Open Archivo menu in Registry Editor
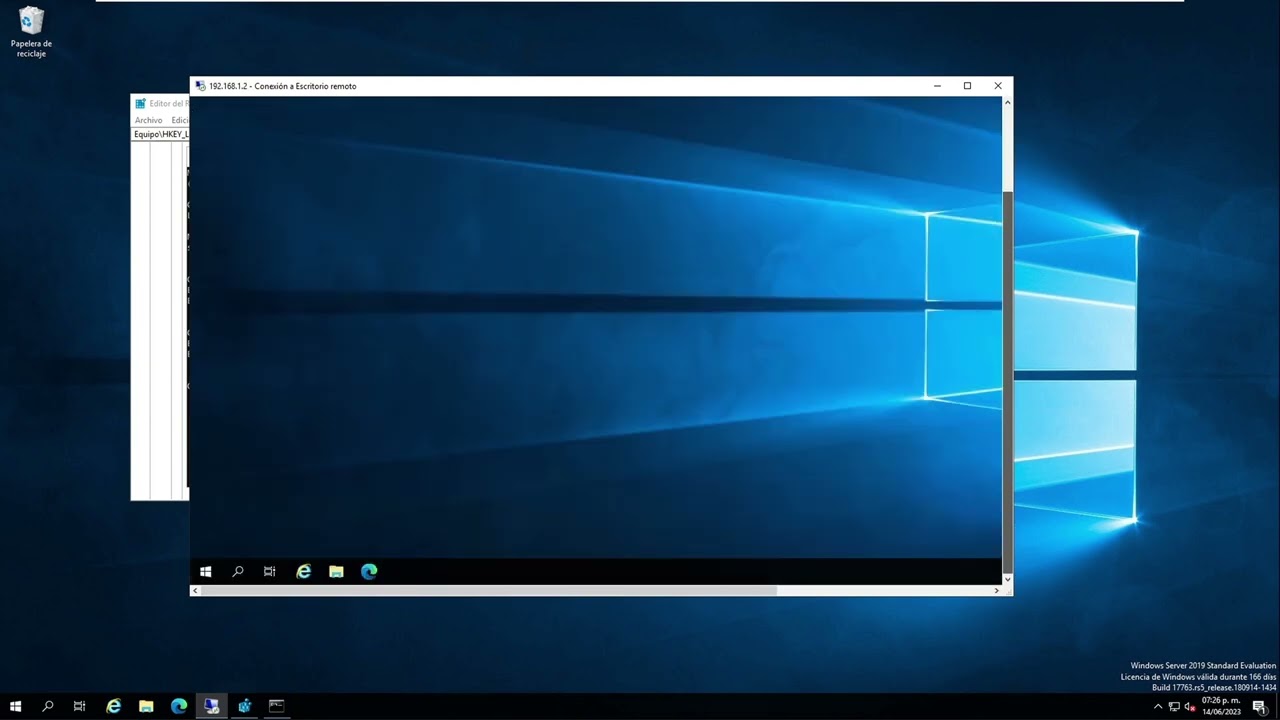This screenshot has width=1280, height=720. [x=148, y=120]
